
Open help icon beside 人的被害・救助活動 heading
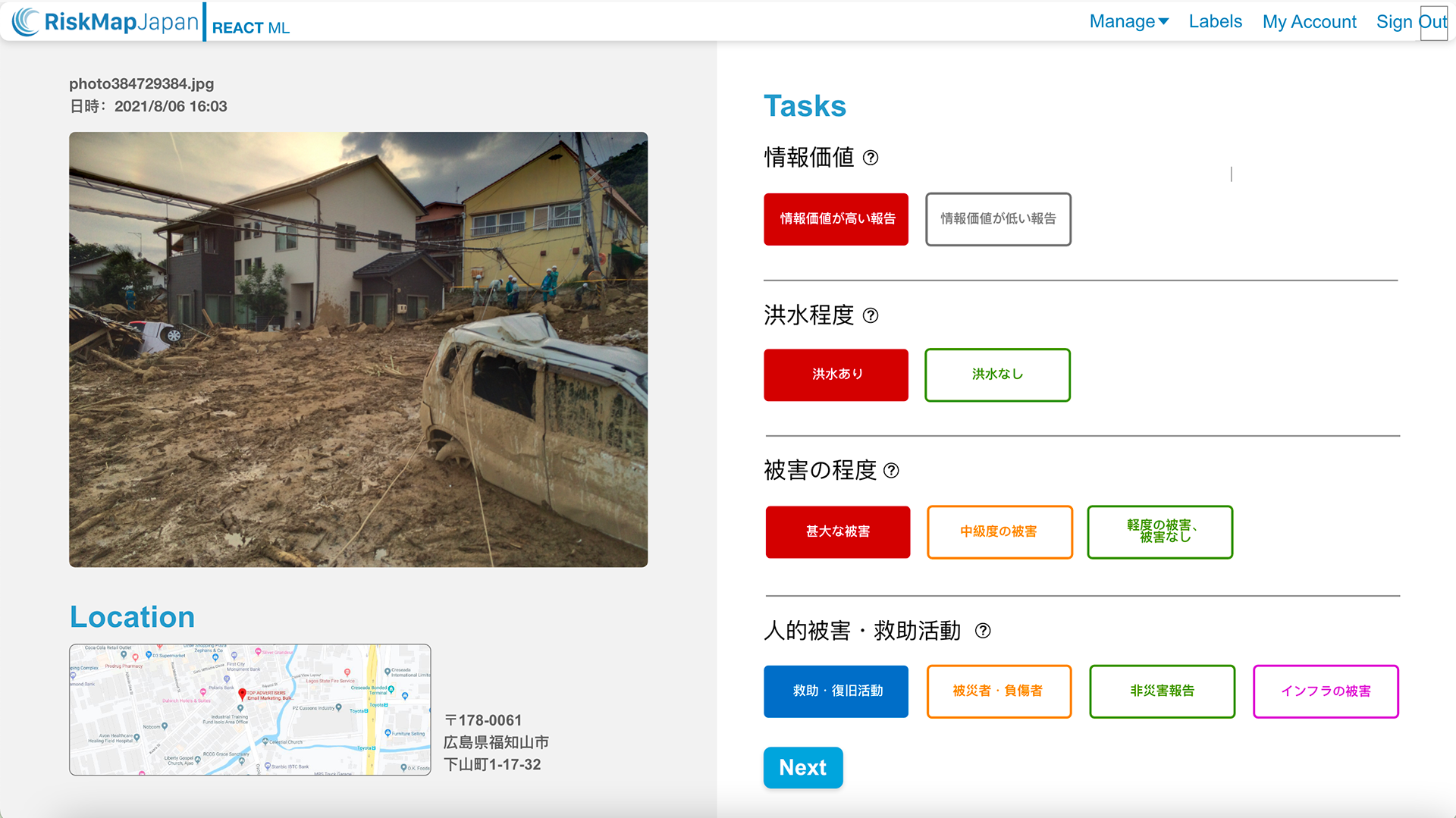[x=983, y=631]
